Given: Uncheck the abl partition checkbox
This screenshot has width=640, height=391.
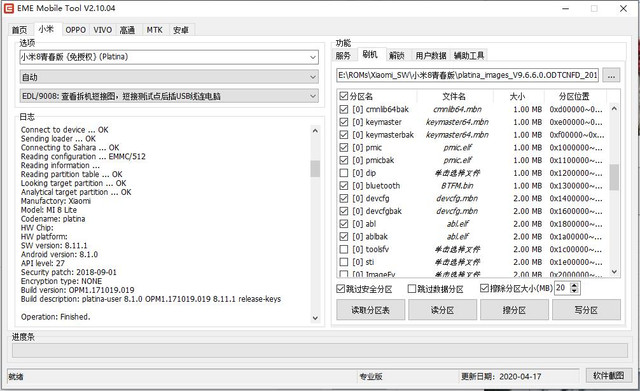Looking at the screenshot, I should pos(344,224).
